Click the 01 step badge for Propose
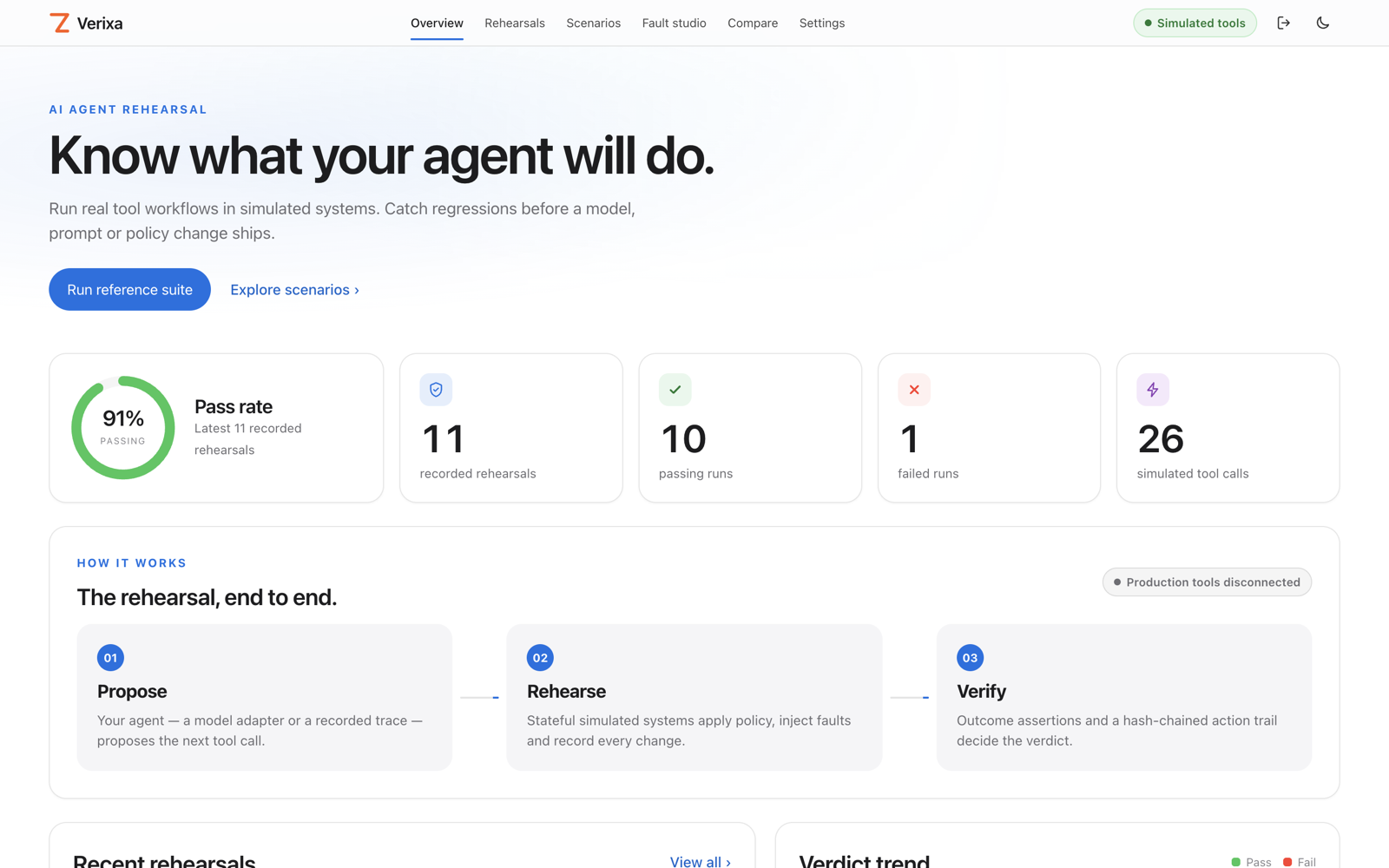The width and height of the screenshot is (1389, 868). 110,658
